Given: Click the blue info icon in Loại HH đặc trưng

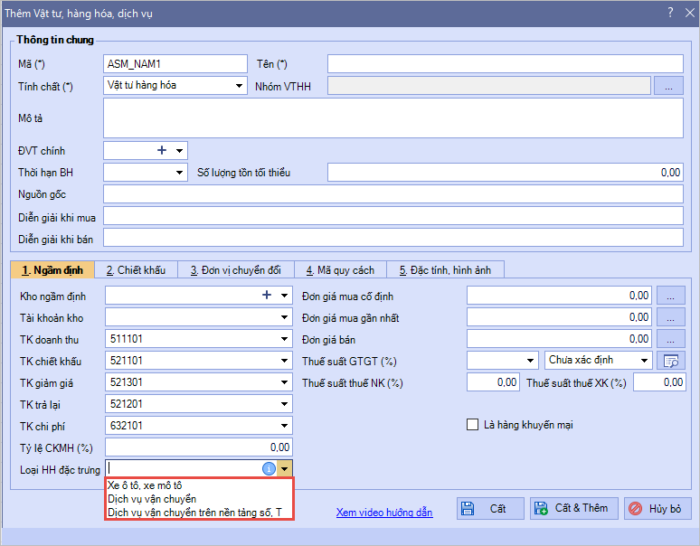Looking at the screenshot, I should coord(268,468).
